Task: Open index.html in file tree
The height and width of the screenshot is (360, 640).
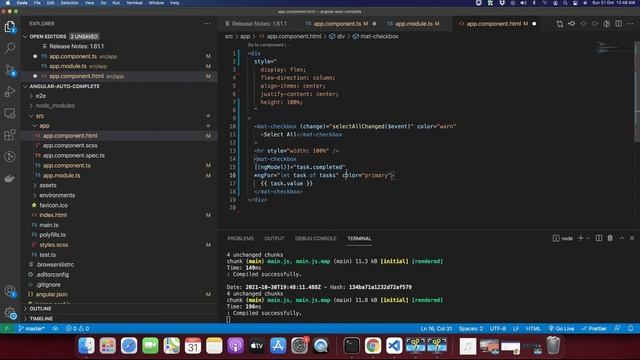Action: [x=53, y=215]
